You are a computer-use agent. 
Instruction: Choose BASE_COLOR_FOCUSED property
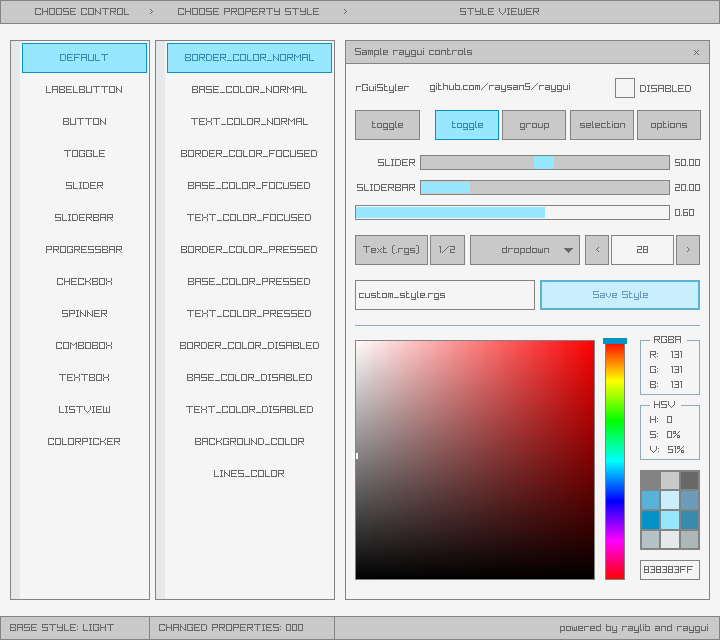249,186
